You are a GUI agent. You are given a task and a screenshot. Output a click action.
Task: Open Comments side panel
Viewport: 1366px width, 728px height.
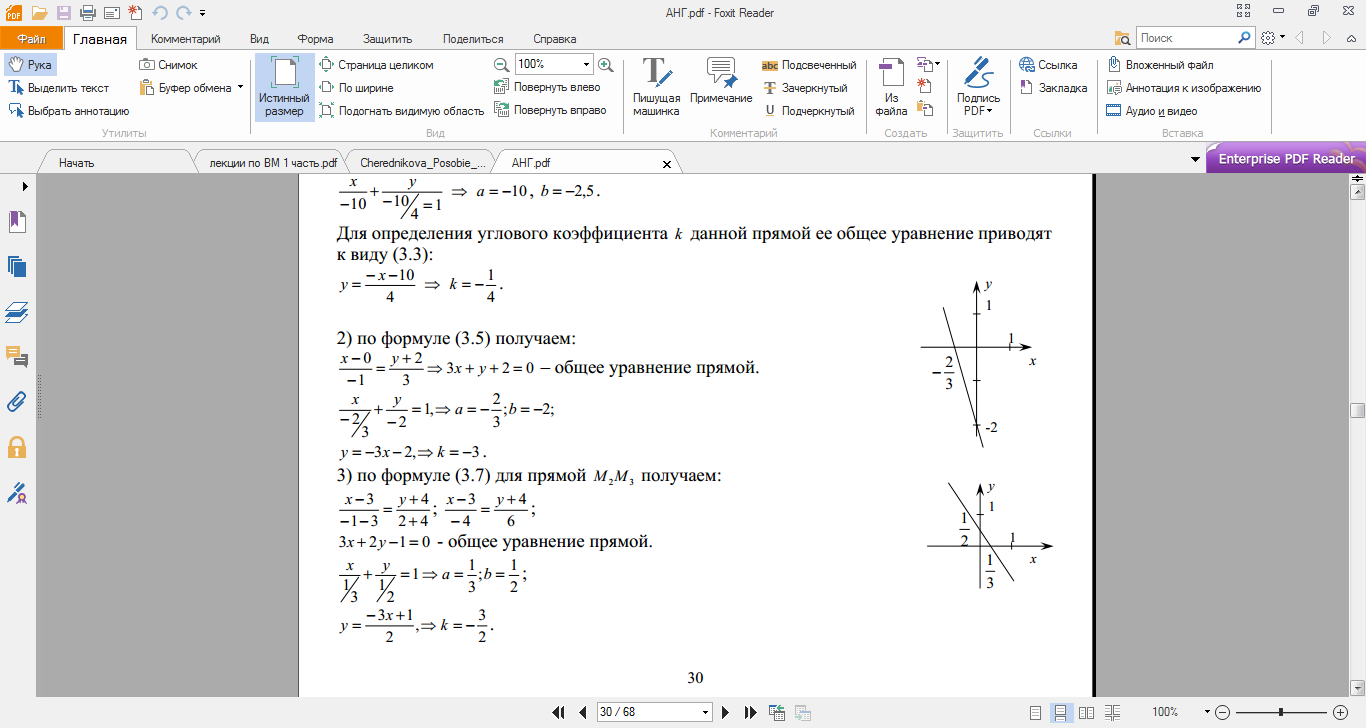pos(17,357)
